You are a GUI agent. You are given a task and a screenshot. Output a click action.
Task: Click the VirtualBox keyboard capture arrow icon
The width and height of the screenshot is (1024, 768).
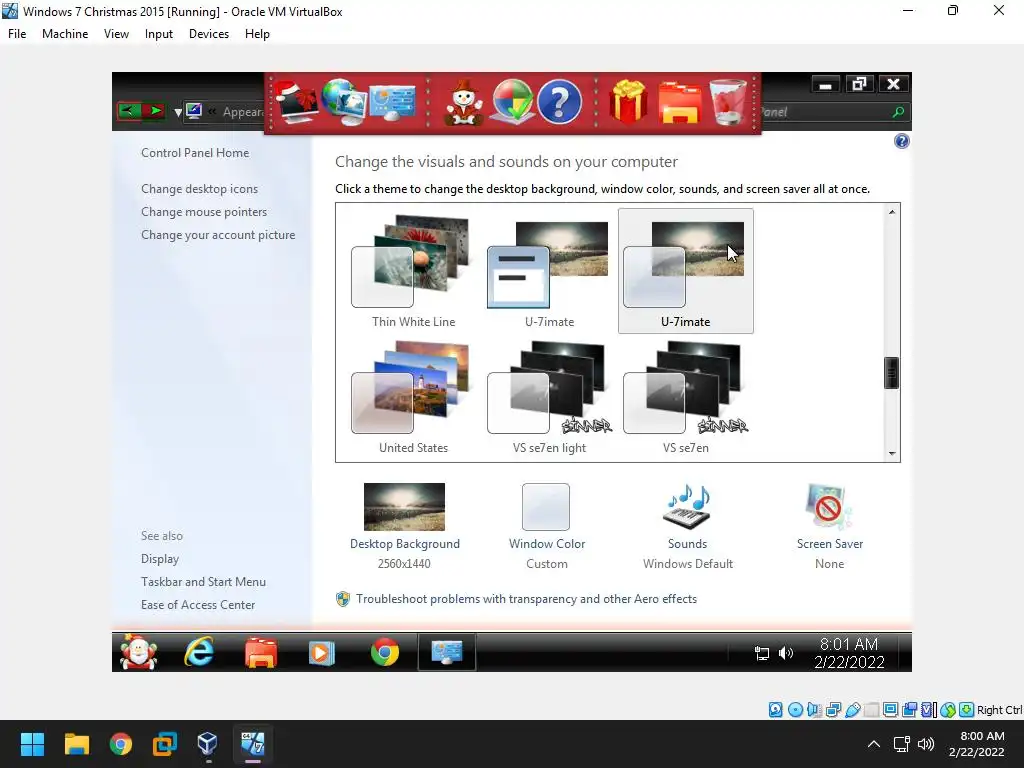(x=967, y=710)
